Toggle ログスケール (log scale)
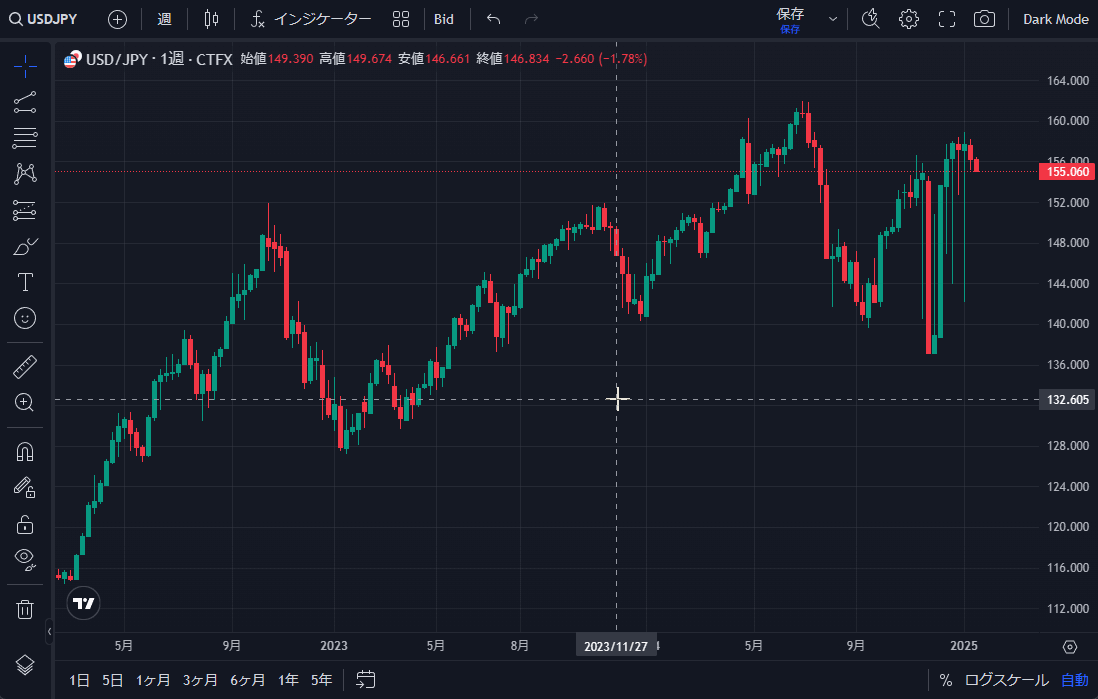The height and width of the screenshot is (699, 1098). (x=1006, y=680)
